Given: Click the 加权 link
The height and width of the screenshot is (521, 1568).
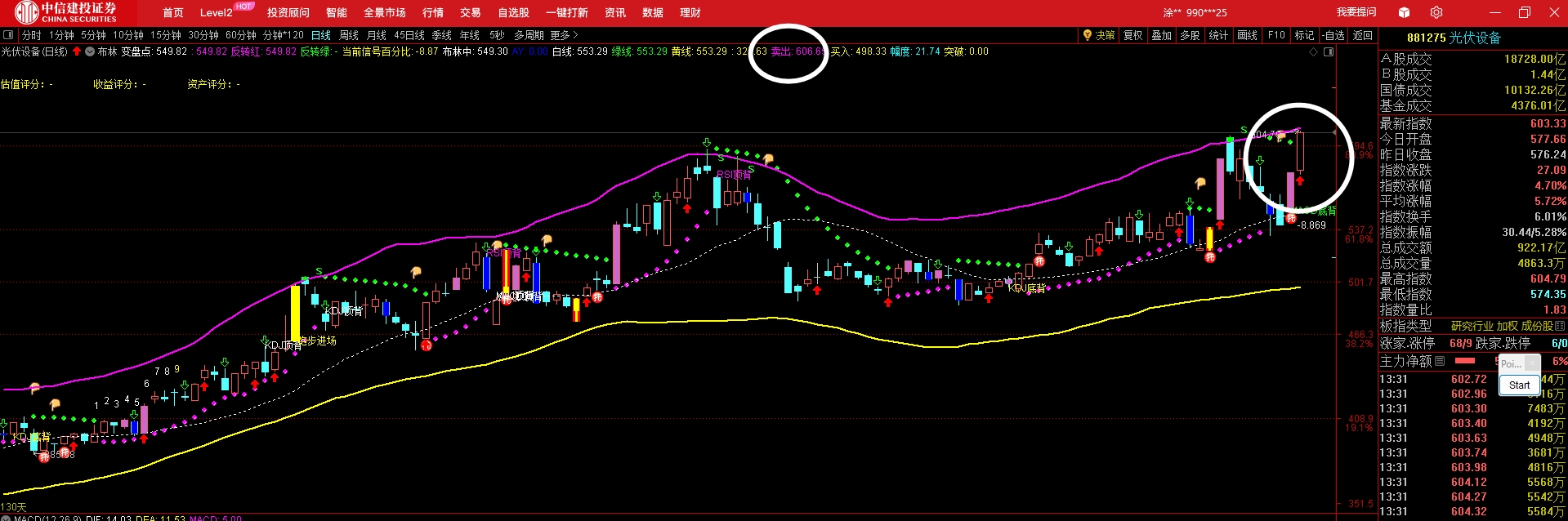Looking at the screenshot, I should pos(1508,326).
